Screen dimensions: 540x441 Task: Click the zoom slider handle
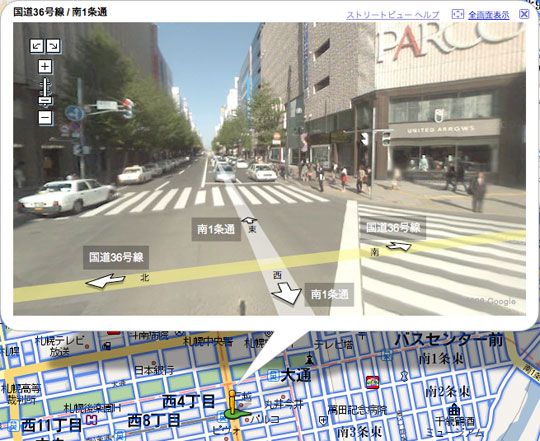45,100
